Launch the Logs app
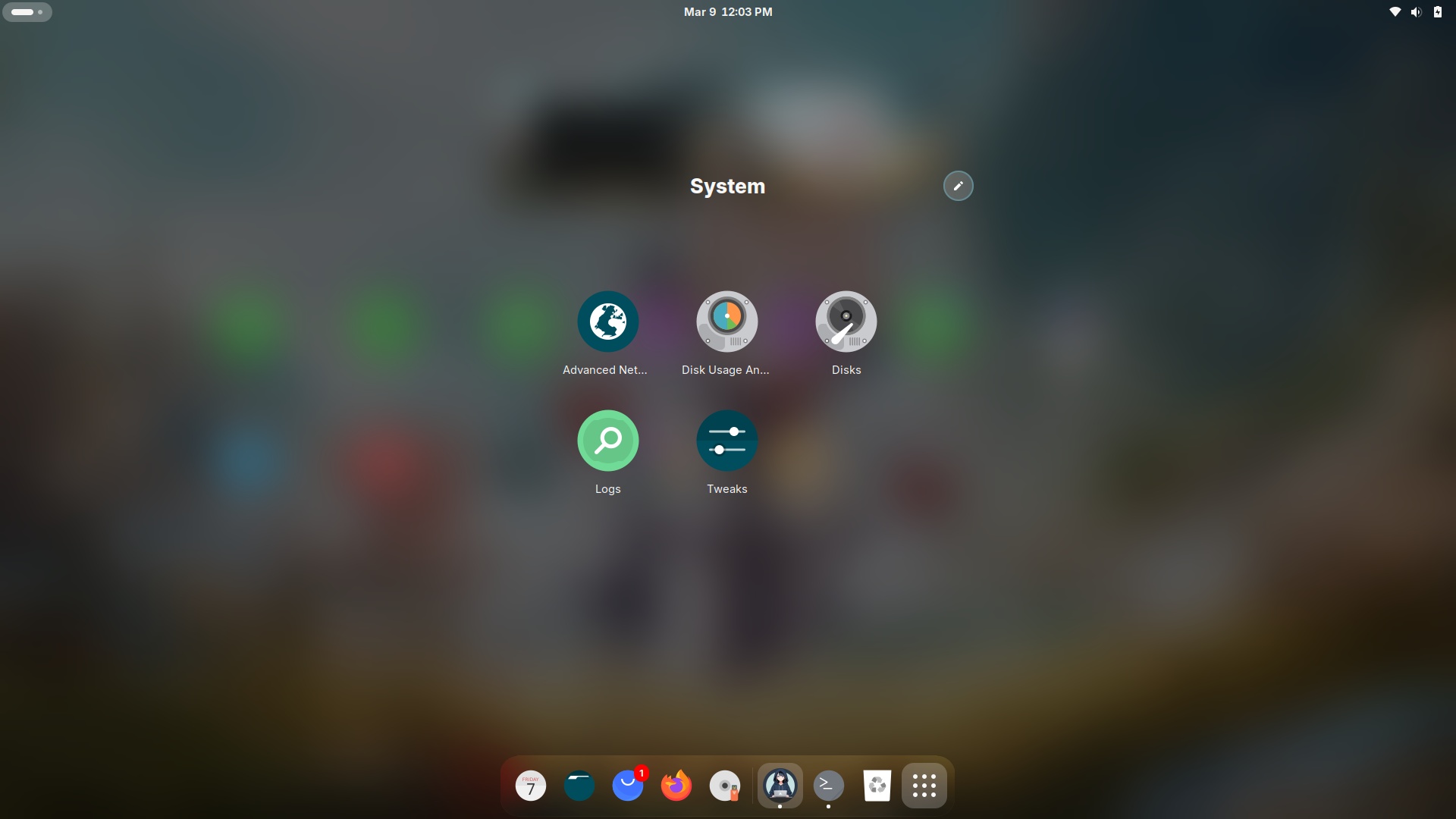 point(607,441)
